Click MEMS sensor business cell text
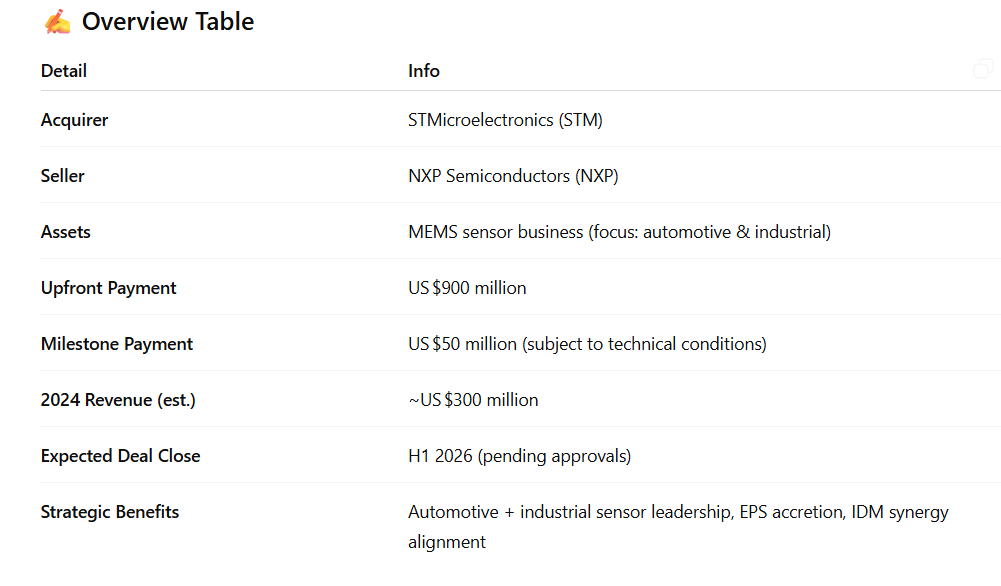Image resolution: width=1001 pixels, height=586 pixels. [x=619, y=232]
